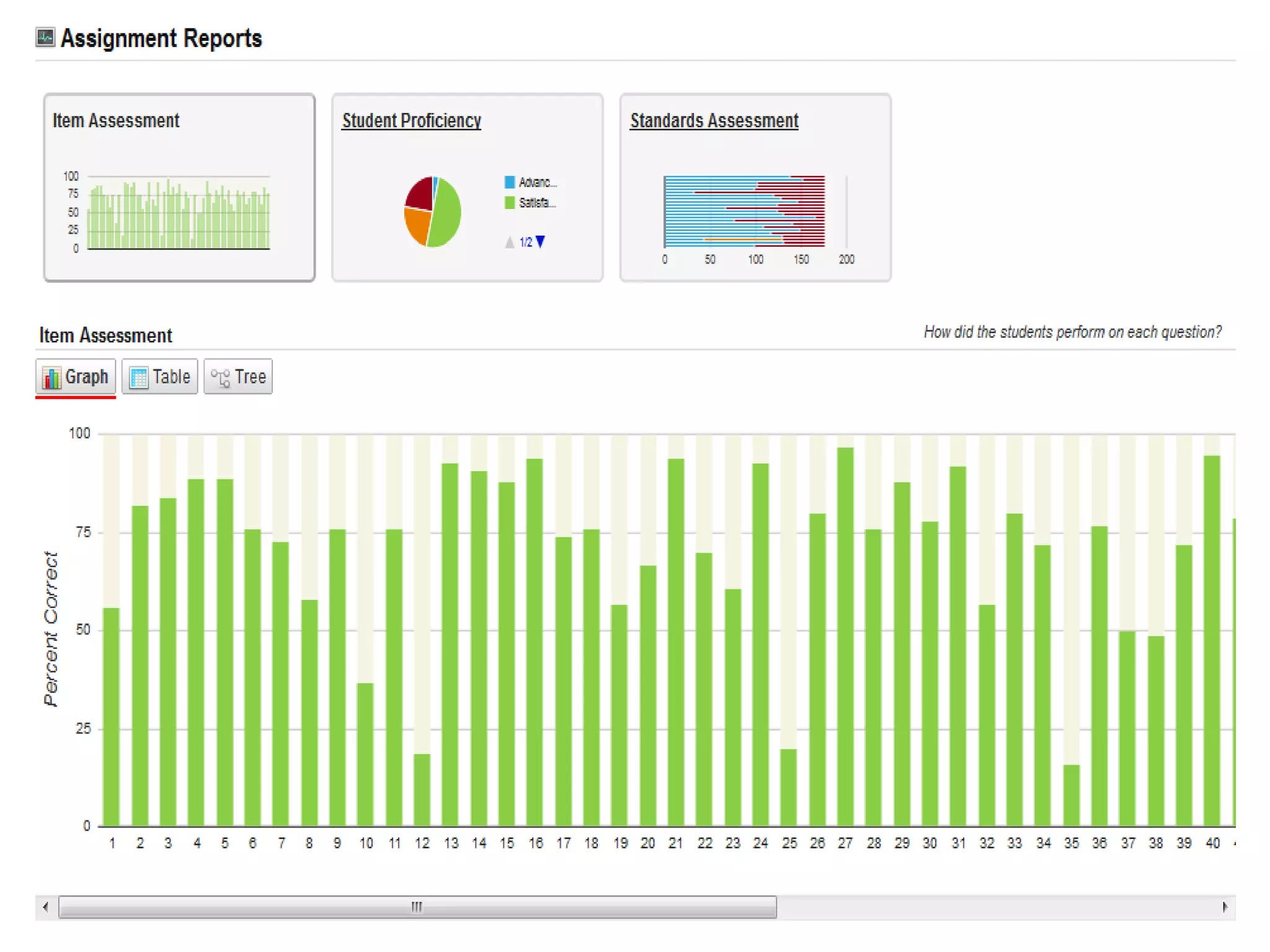Click the bar for question 12
Image resolution: width=1270 pixels, height=952 pixels.
(x=422, y=789)
